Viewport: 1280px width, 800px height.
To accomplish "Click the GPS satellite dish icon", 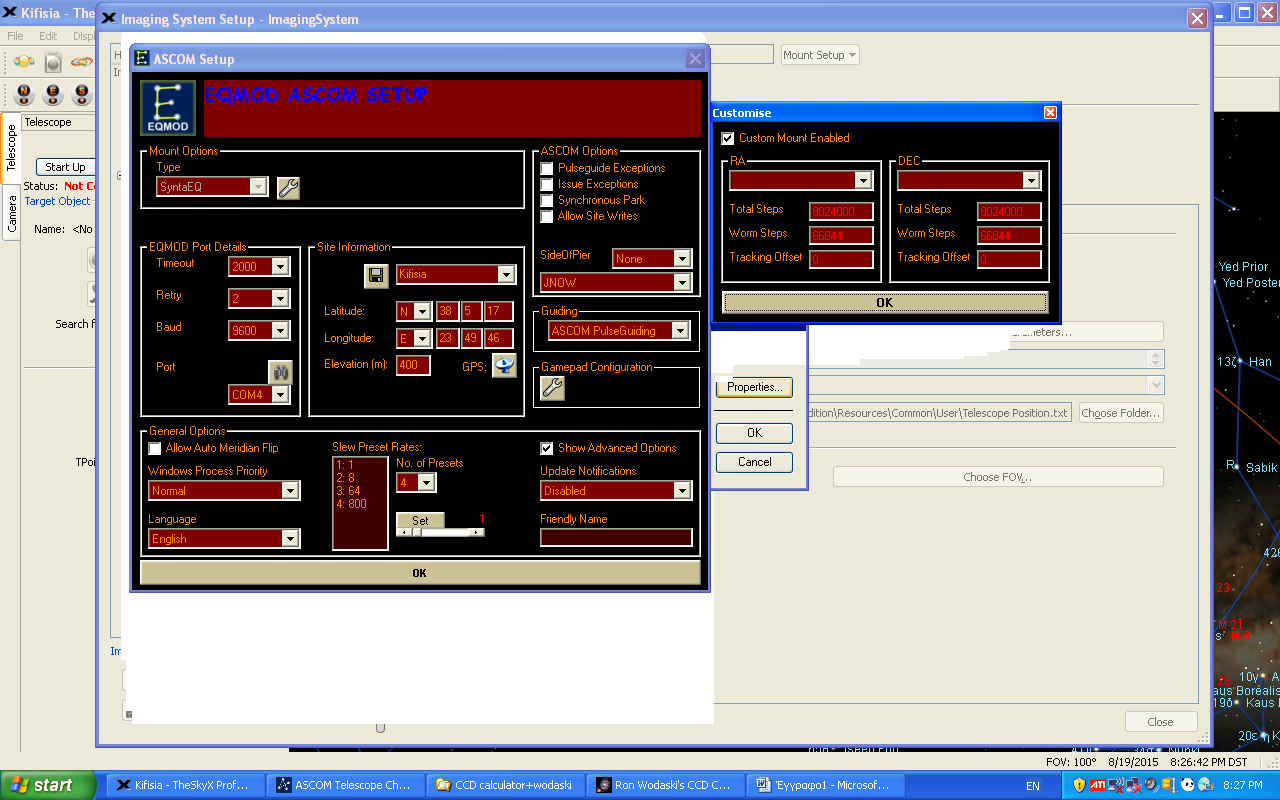I will pos(504,365).
